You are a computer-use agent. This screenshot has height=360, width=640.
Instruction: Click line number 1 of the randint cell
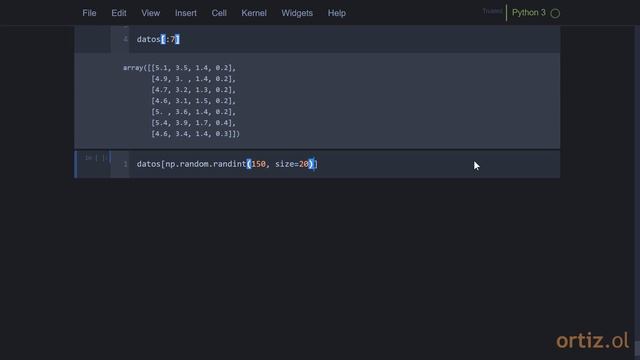click(125, 164)
